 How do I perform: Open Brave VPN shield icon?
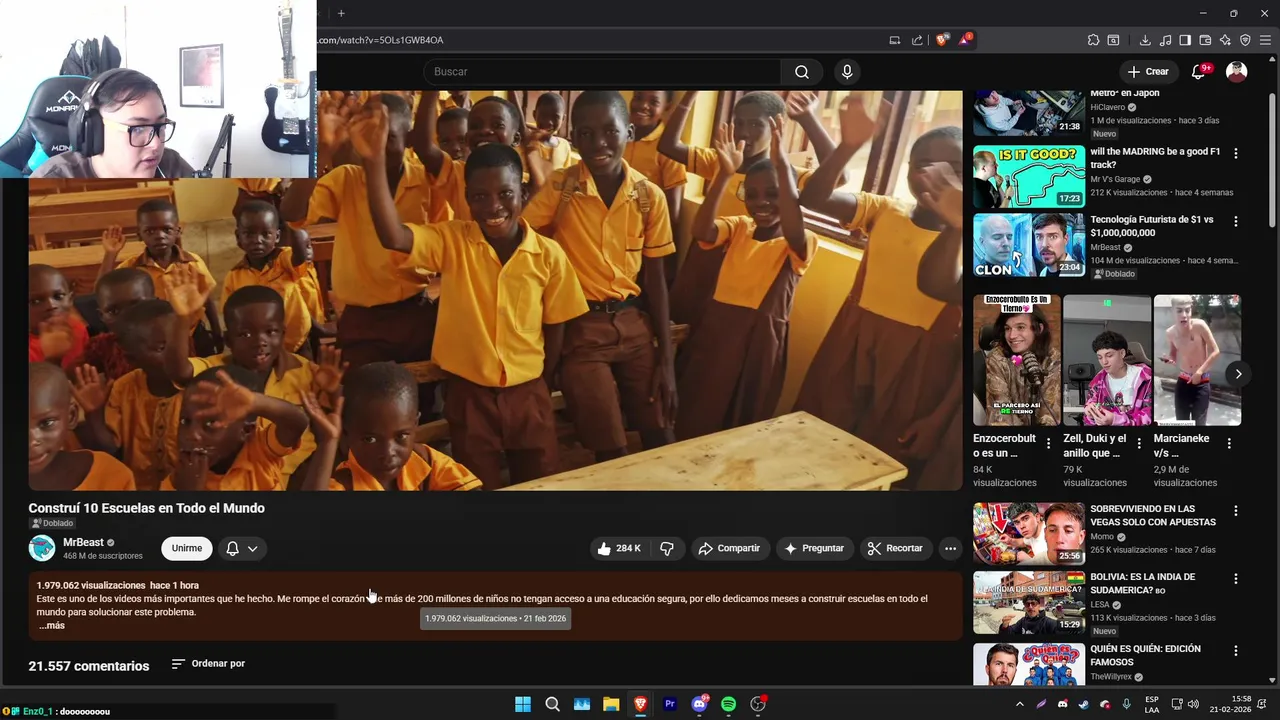coord(1245,40)
